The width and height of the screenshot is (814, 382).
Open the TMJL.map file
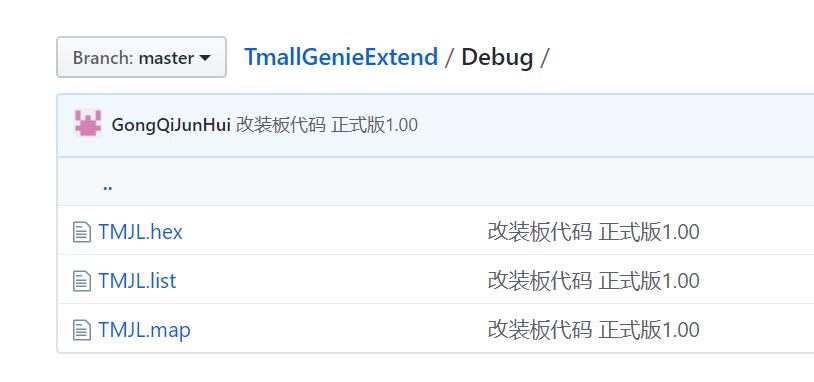144,330
